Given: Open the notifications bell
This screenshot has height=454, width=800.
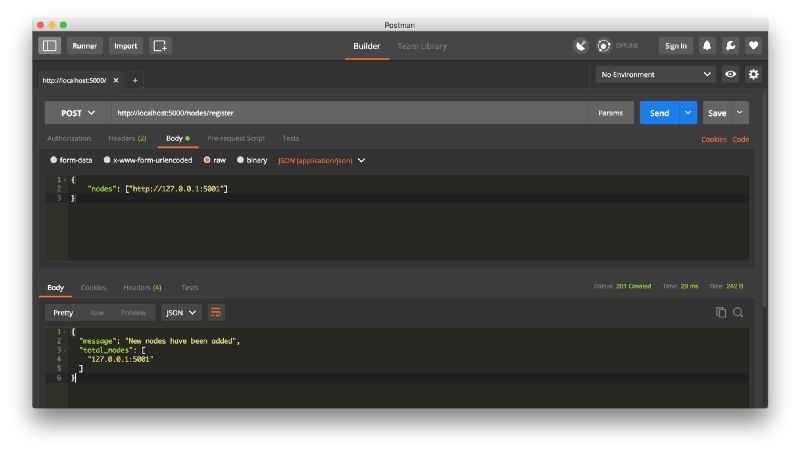Looking at the screenshot, I should tap(707, 45).
